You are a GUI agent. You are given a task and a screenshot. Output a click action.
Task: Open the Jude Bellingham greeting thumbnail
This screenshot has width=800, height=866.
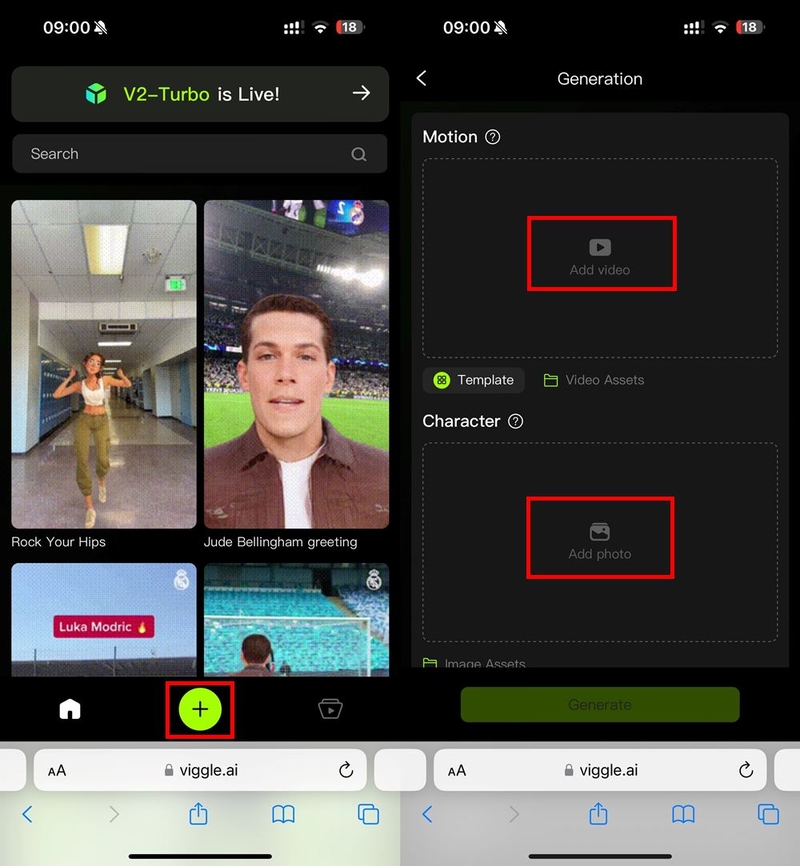point(296,364)
